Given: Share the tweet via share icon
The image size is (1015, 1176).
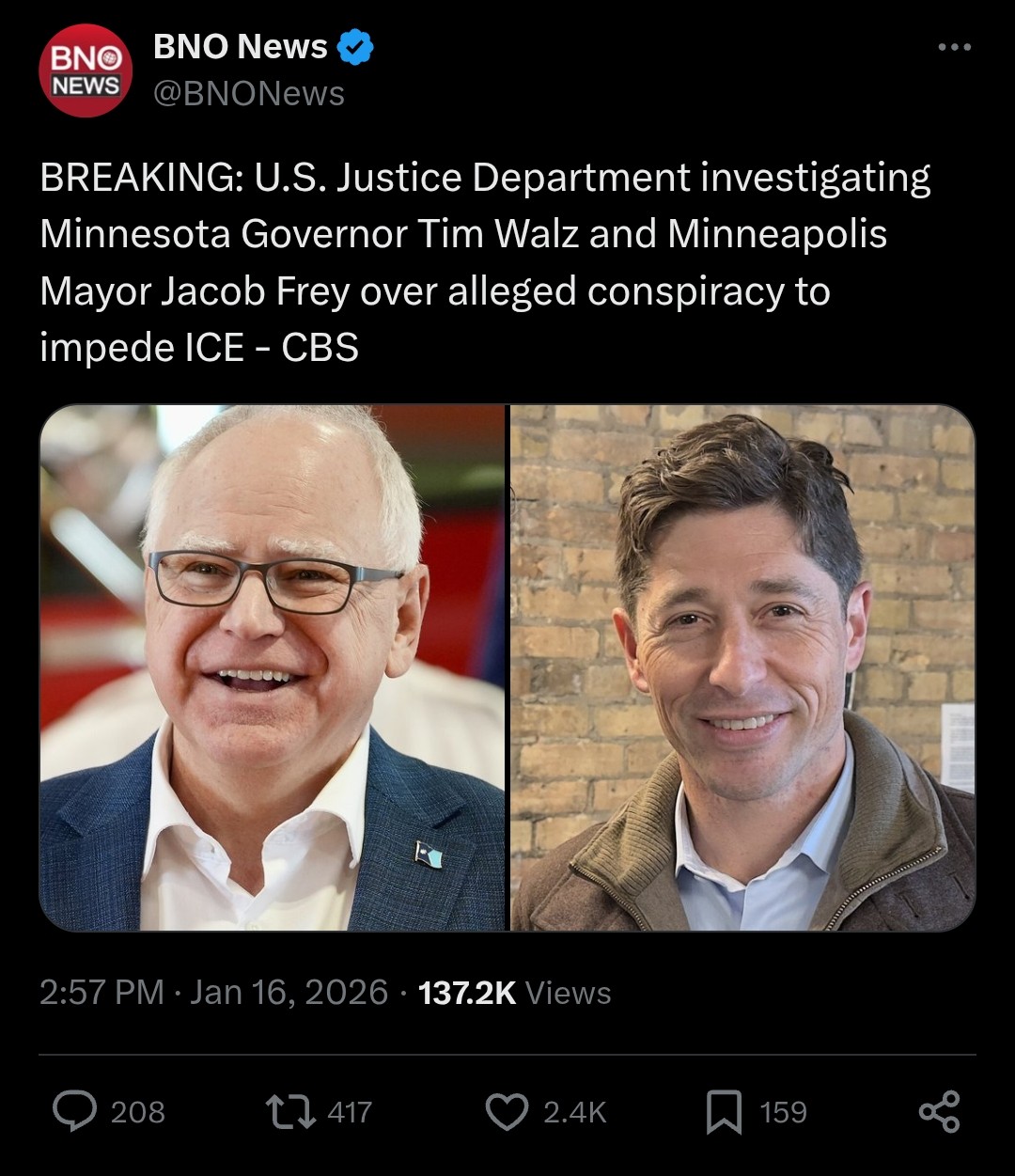Looking at the screenshot, I should click(939, 1112).
